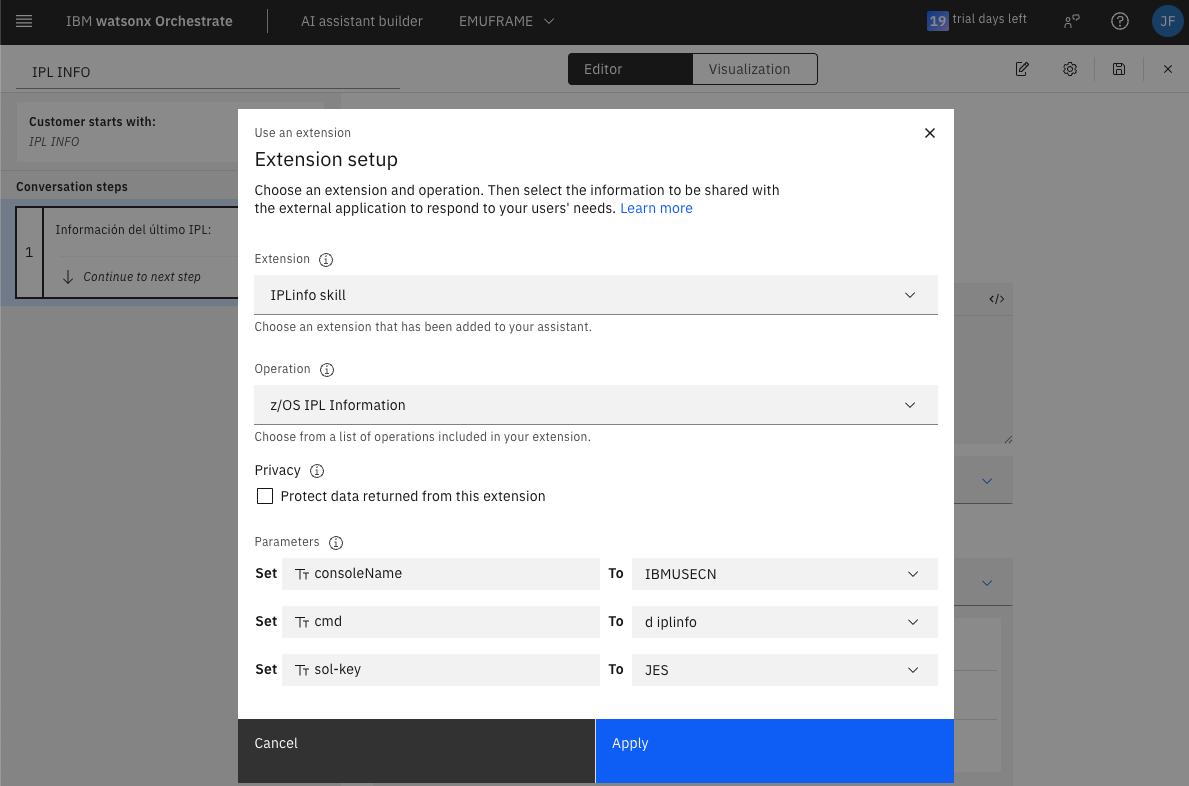Image resolution: width=1189 pixels, height=786 pixels.
Task: Click the edit pencil icon in toolbar
Action: point(1022,69)
